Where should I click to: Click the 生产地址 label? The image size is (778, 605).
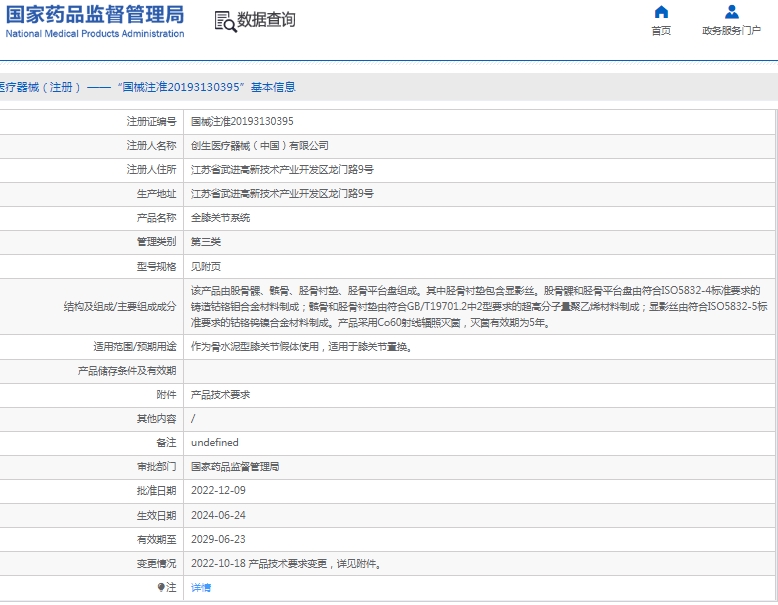(156, 194)
